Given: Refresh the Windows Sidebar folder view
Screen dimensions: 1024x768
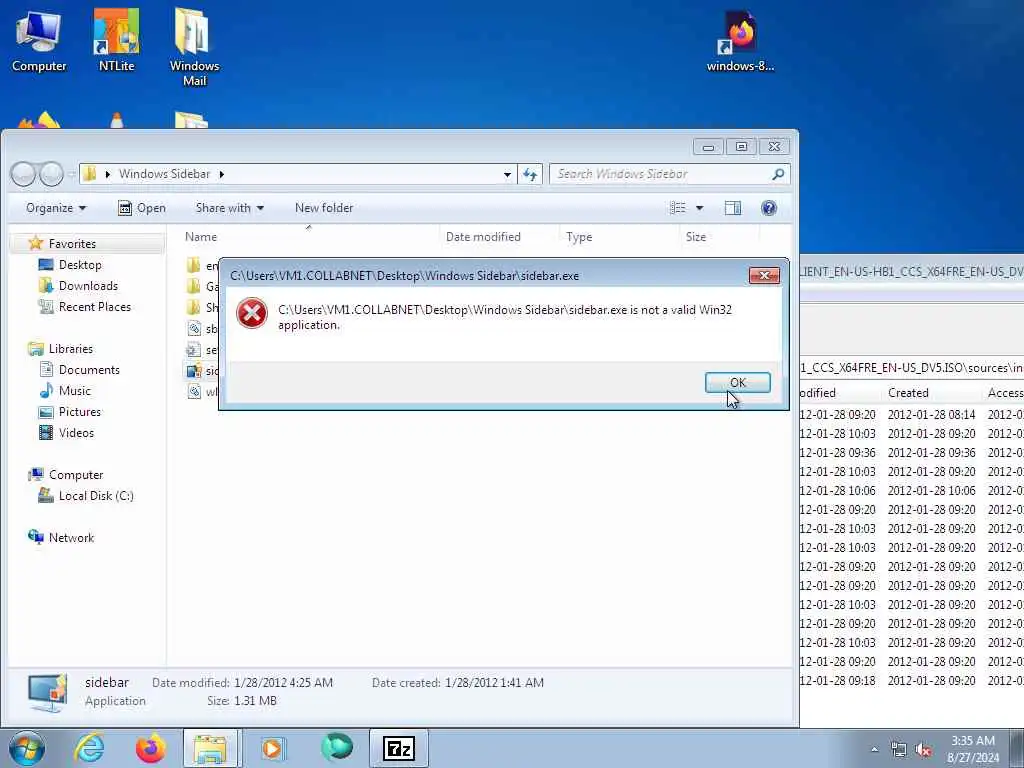Looking at the screenshot, I should tap(530, 174).
